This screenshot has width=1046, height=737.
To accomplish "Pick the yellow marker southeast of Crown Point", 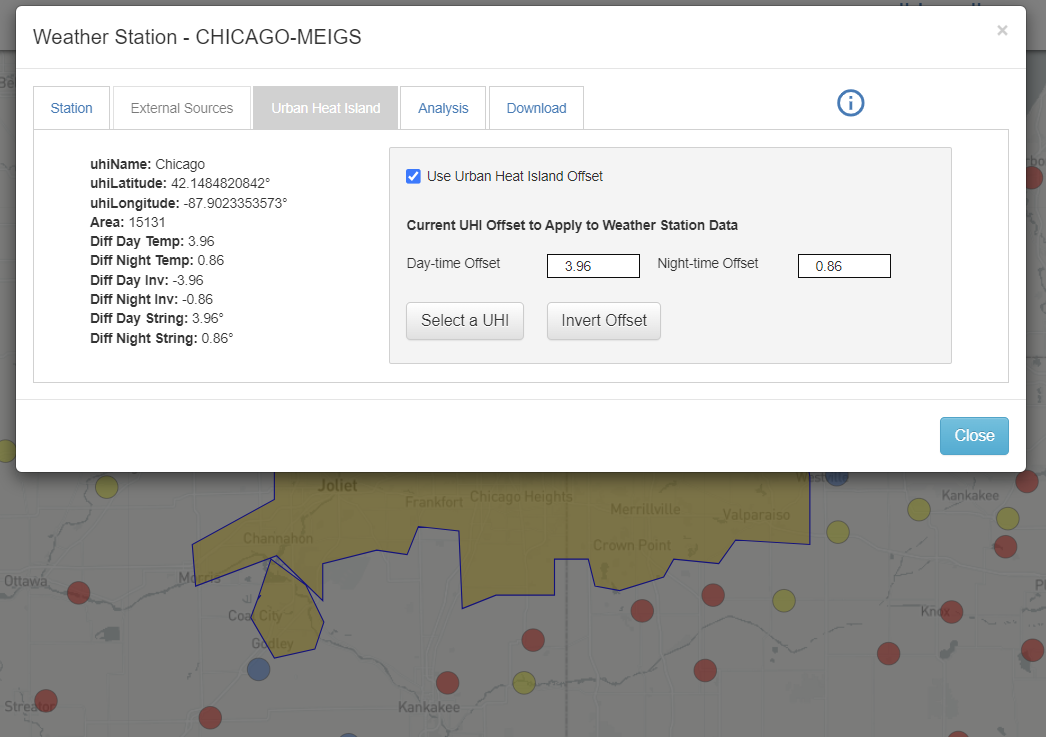I will [785, 600].
